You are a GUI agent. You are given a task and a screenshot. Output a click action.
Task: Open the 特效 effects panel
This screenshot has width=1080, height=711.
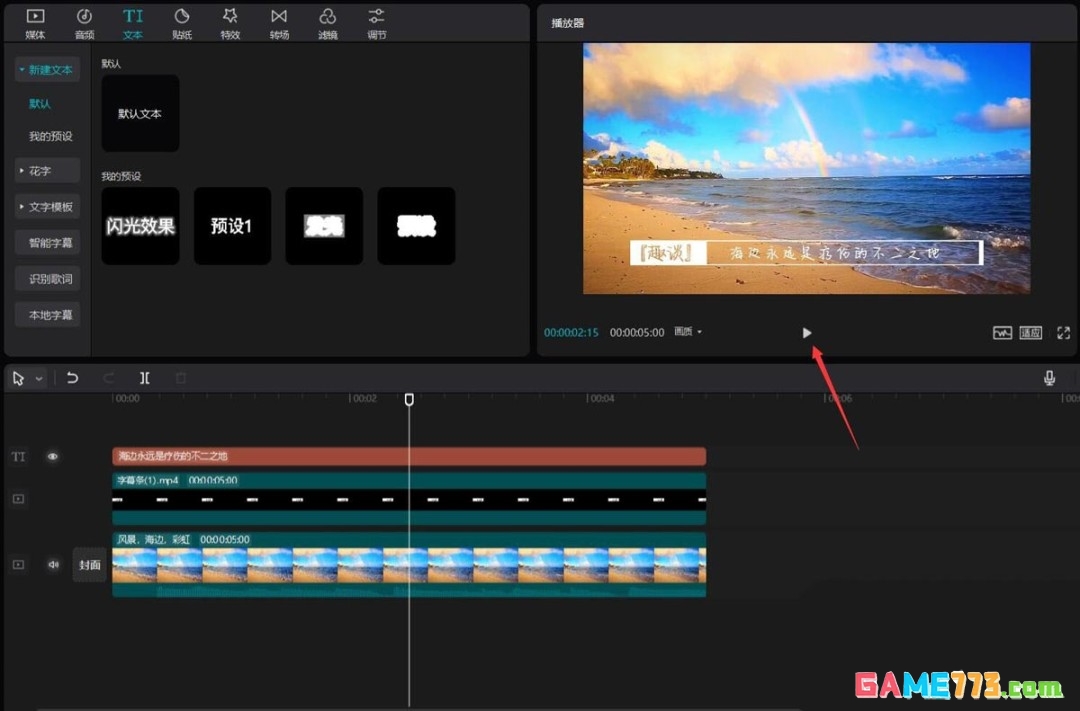pyautogui.click(x=230, y=23)
